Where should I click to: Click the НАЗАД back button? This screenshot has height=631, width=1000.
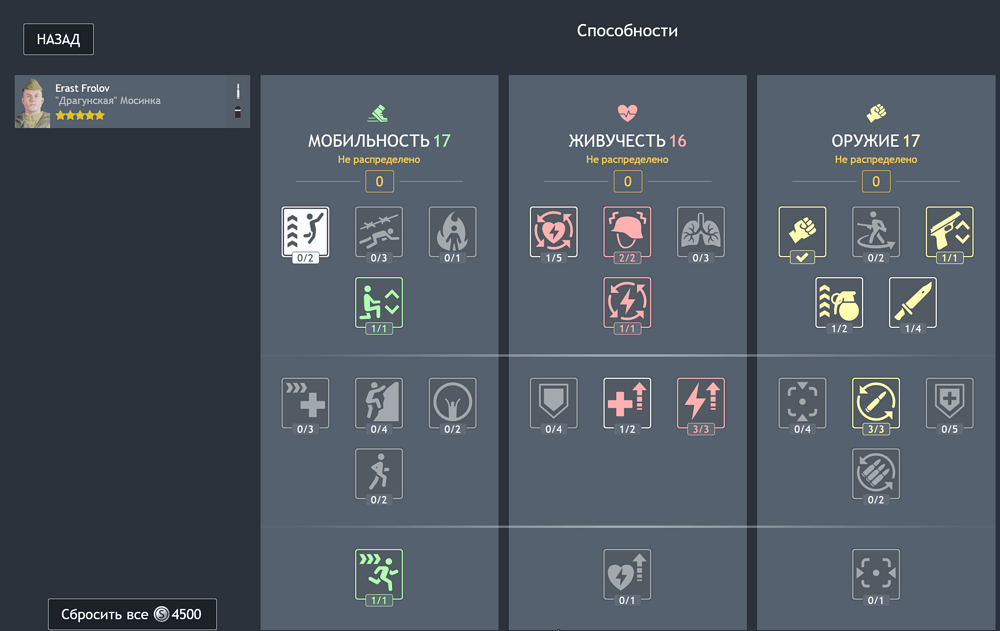59,40
